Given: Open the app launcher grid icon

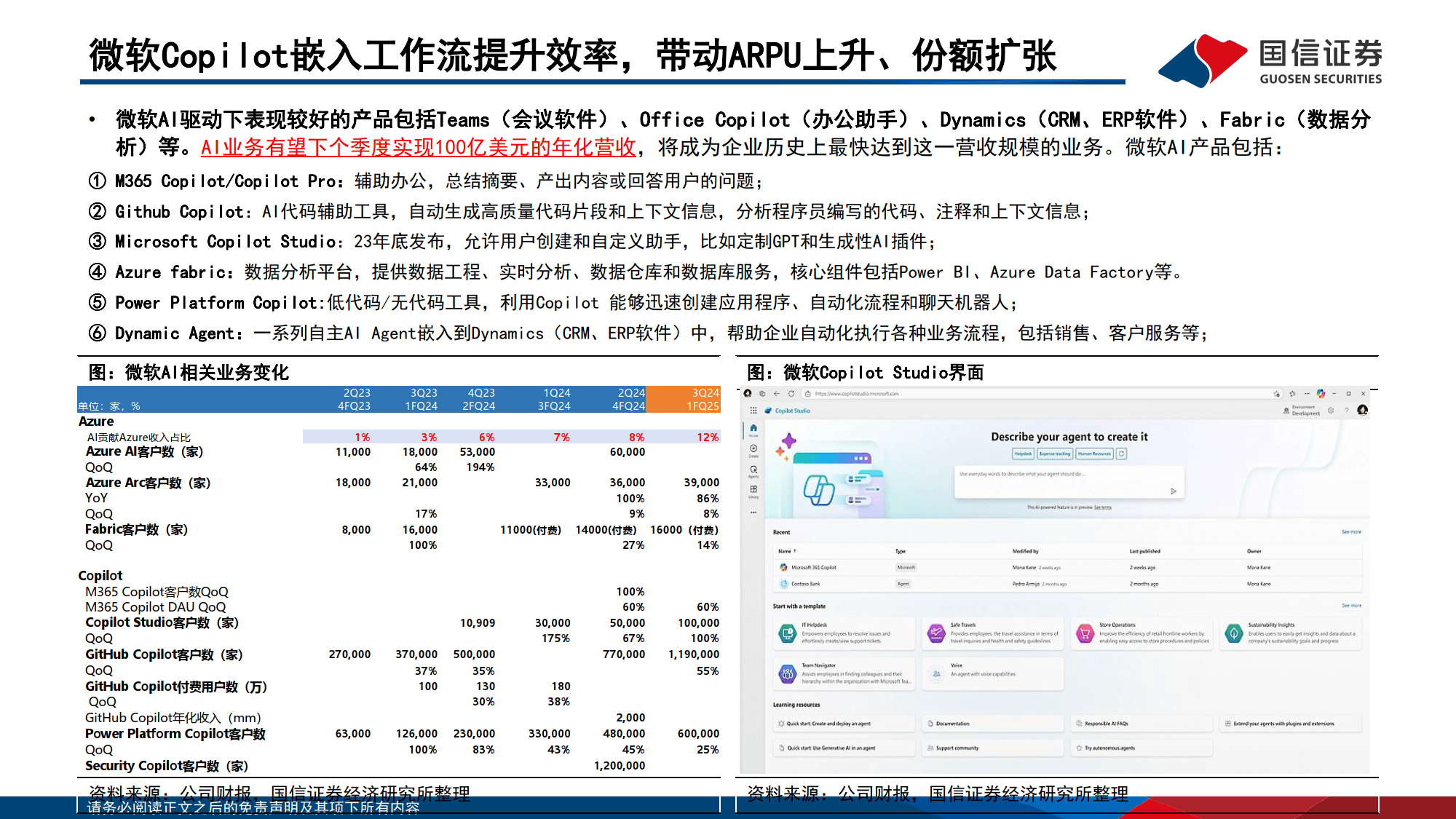Looking at the screenshot, I should pyautogui.click(x=753, y=411).
